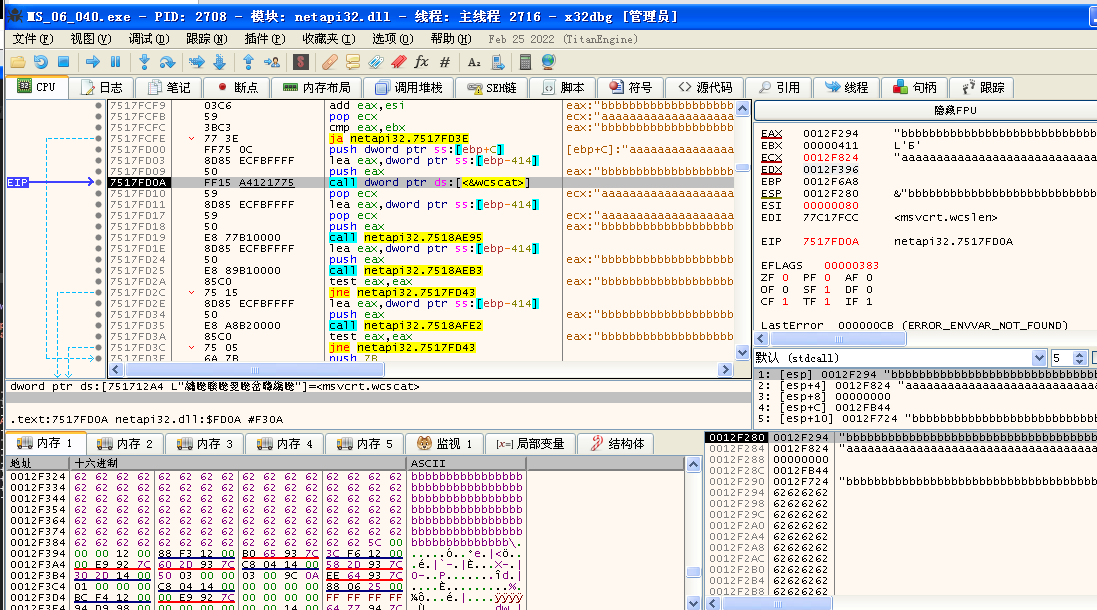Viewport: 1097px width, 610px height.
Task: Switch to the 断点 tab
Action: (x=238, y=88)
